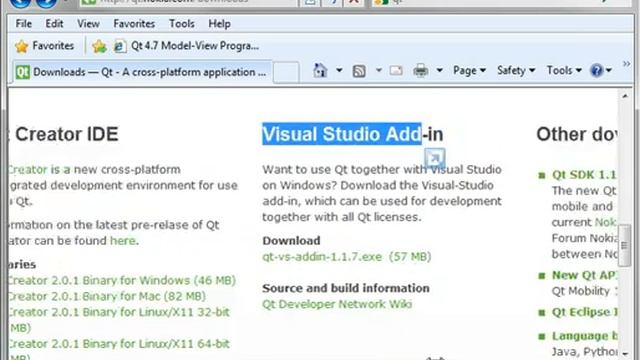Open the View menu

(x=88, y=24)
